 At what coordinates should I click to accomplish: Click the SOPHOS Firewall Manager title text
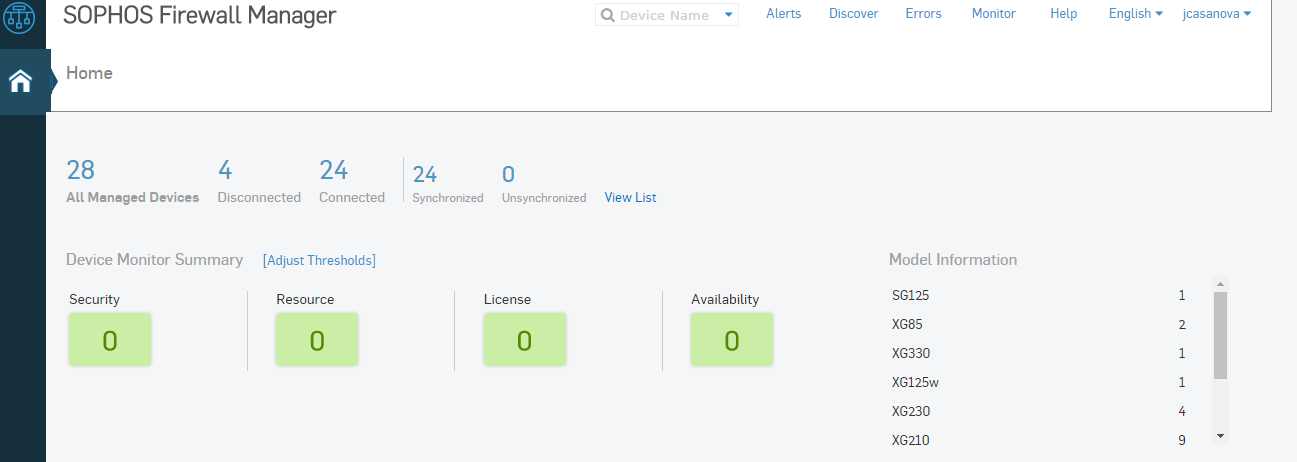pyautogui.click(x=200, y=15)
